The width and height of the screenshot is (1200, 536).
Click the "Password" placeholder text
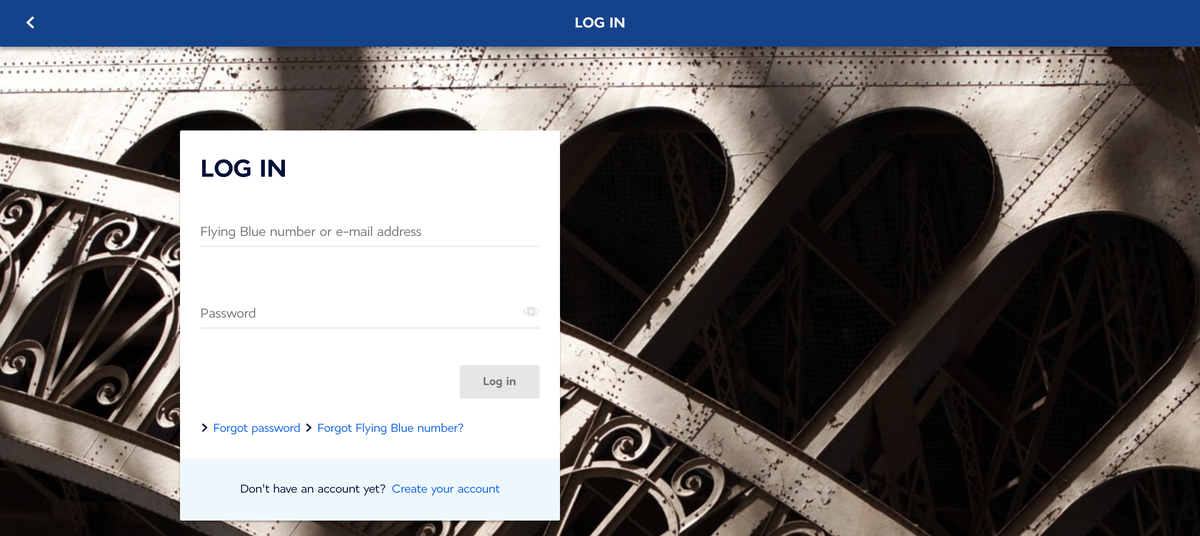click(x=228, y=313)
